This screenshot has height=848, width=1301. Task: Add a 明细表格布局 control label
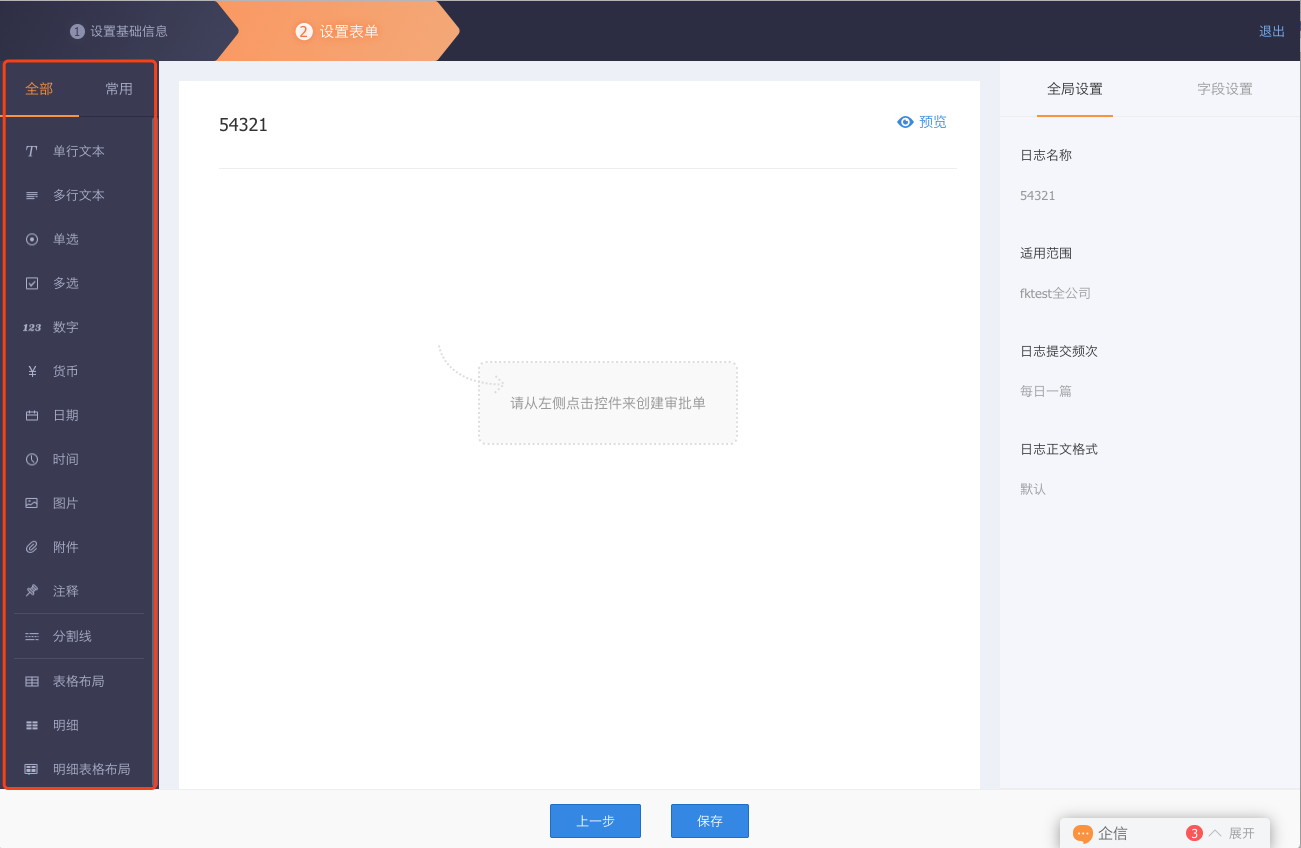click(x=92, y=770)
